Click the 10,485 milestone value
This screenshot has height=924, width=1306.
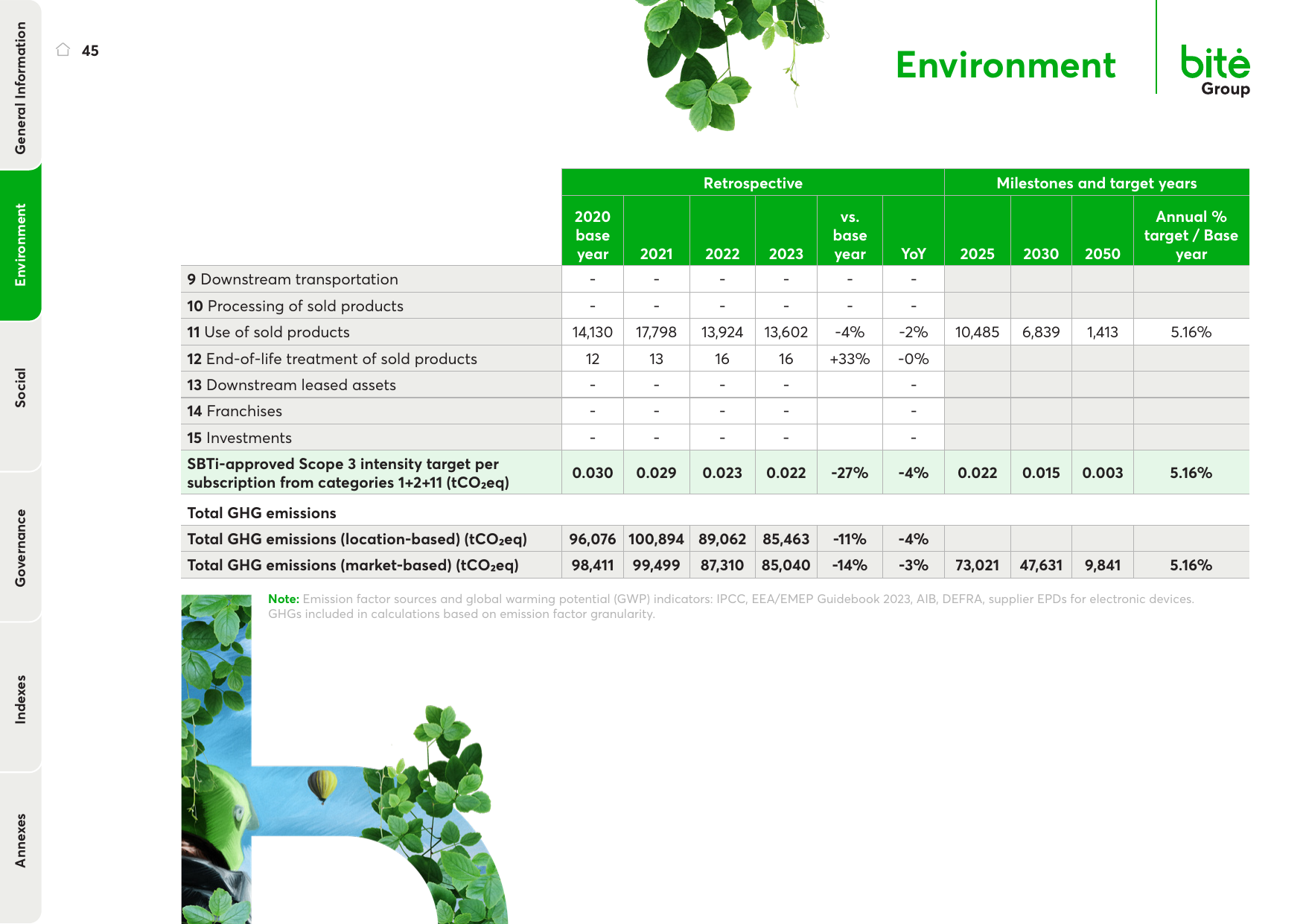977,332
